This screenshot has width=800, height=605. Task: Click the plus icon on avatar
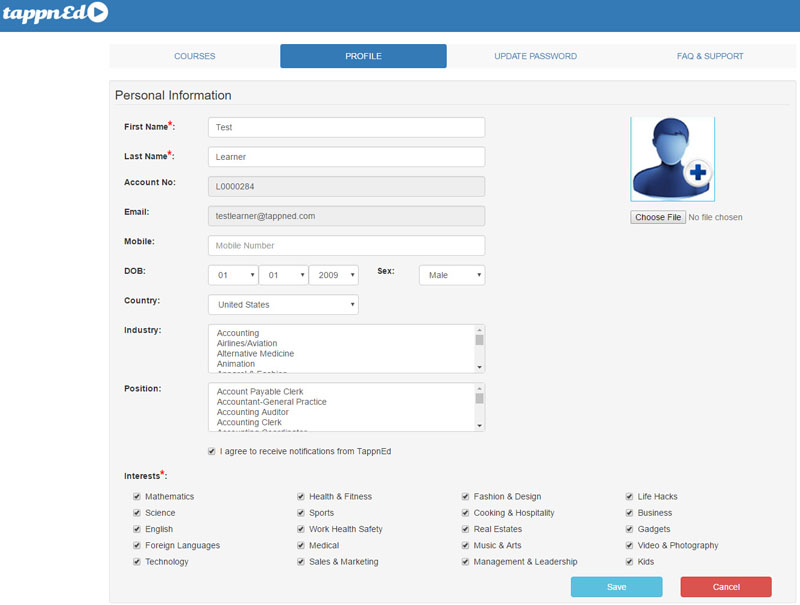(697, 174)
